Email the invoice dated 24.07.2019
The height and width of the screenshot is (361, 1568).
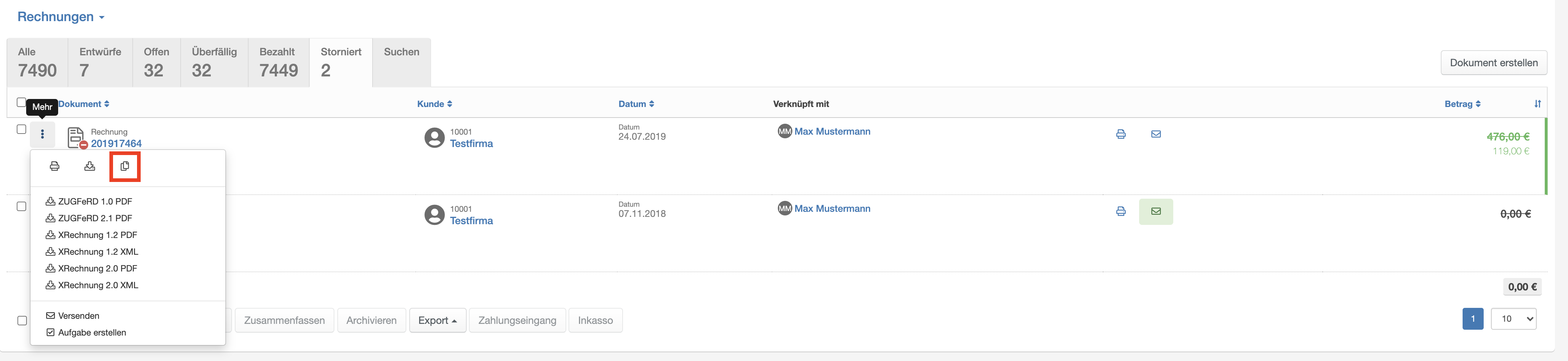point(1156,134)
